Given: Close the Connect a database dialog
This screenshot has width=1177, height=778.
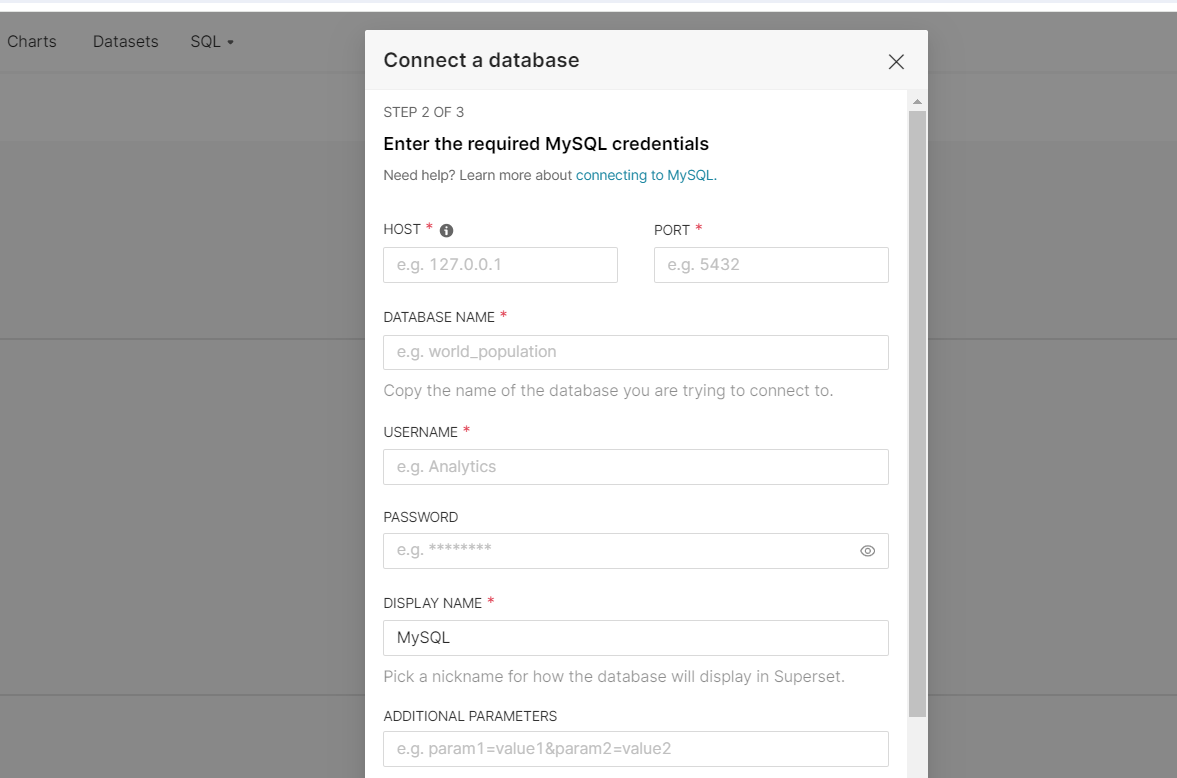Looking at the screenshot, I should 896,62.
